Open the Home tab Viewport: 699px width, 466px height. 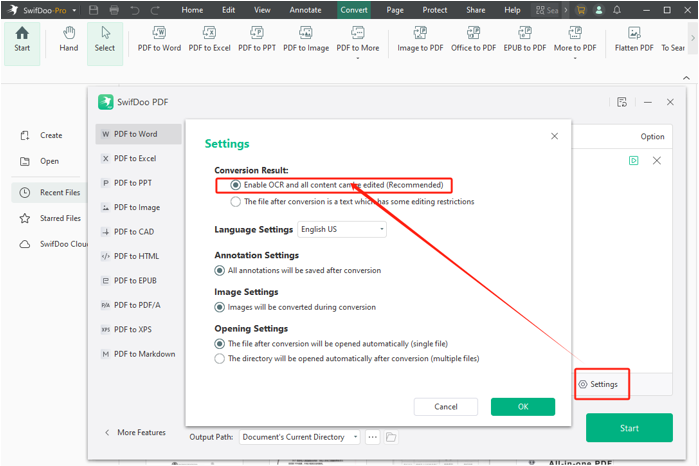point(192,10)
